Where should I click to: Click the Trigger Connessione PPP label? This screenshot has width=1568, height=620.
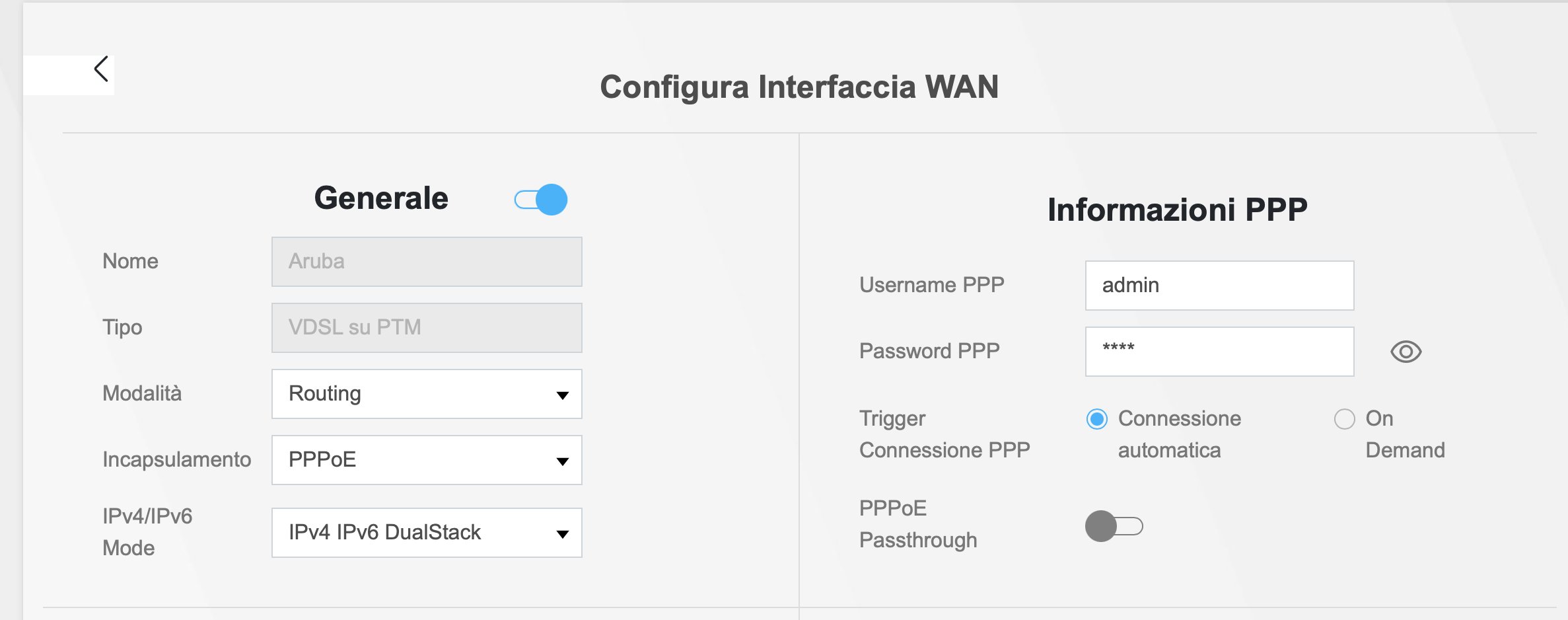click(944, 434)
